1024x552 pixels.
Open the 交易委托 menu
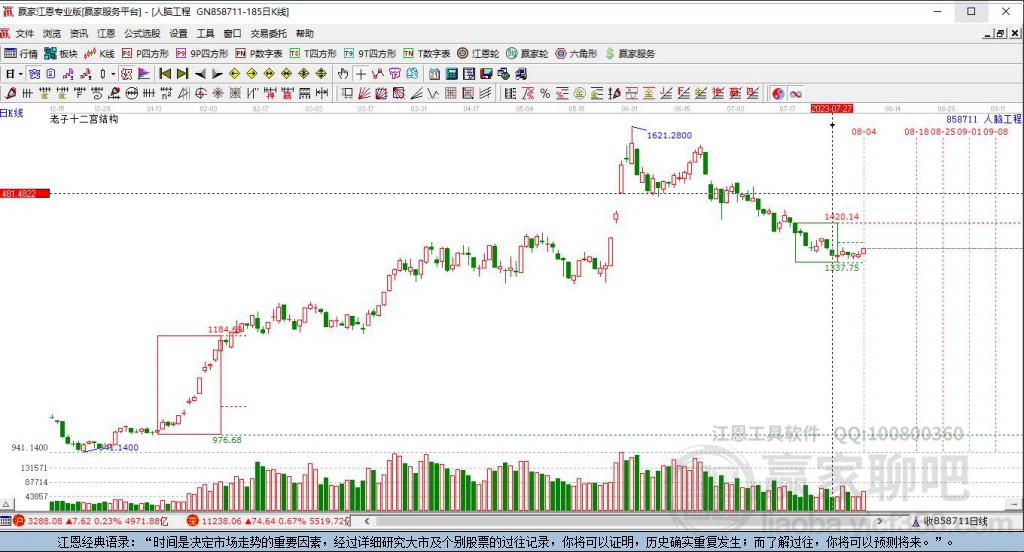(x=268, y=33)
